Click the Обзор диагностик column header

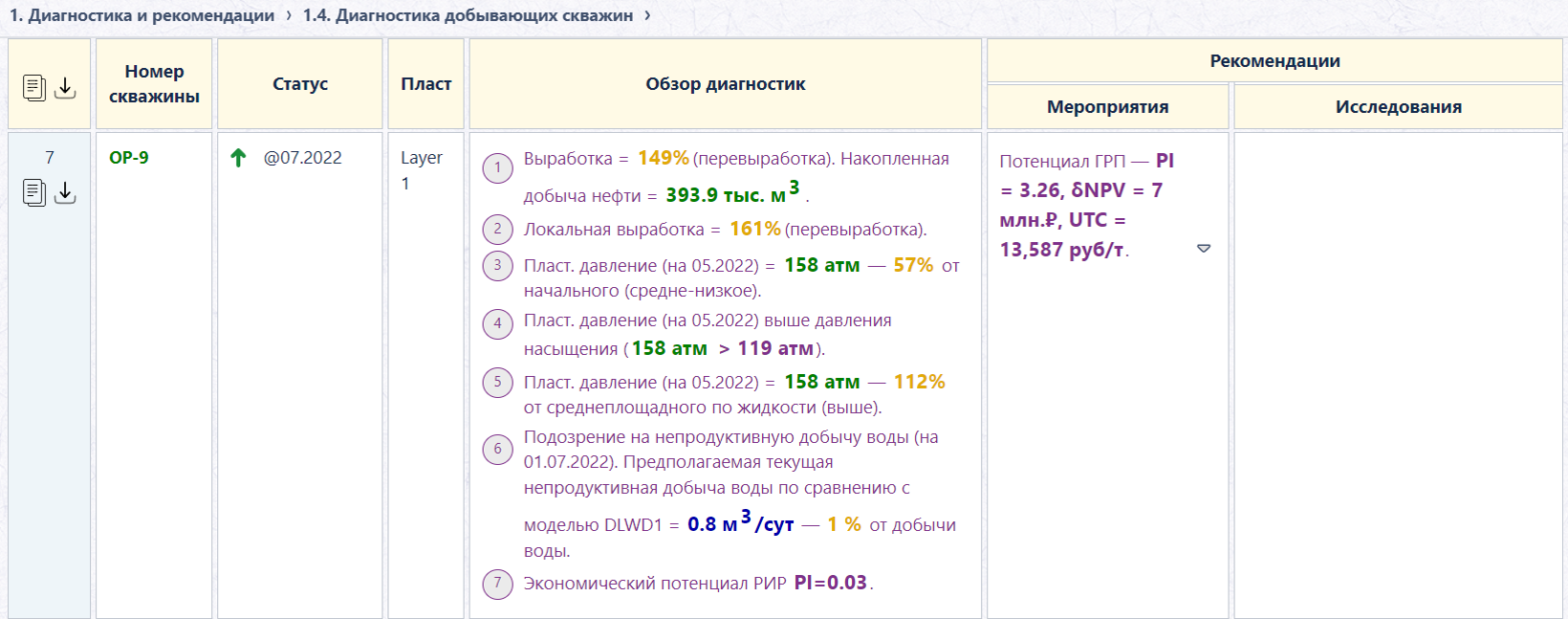tap(725, 83)
